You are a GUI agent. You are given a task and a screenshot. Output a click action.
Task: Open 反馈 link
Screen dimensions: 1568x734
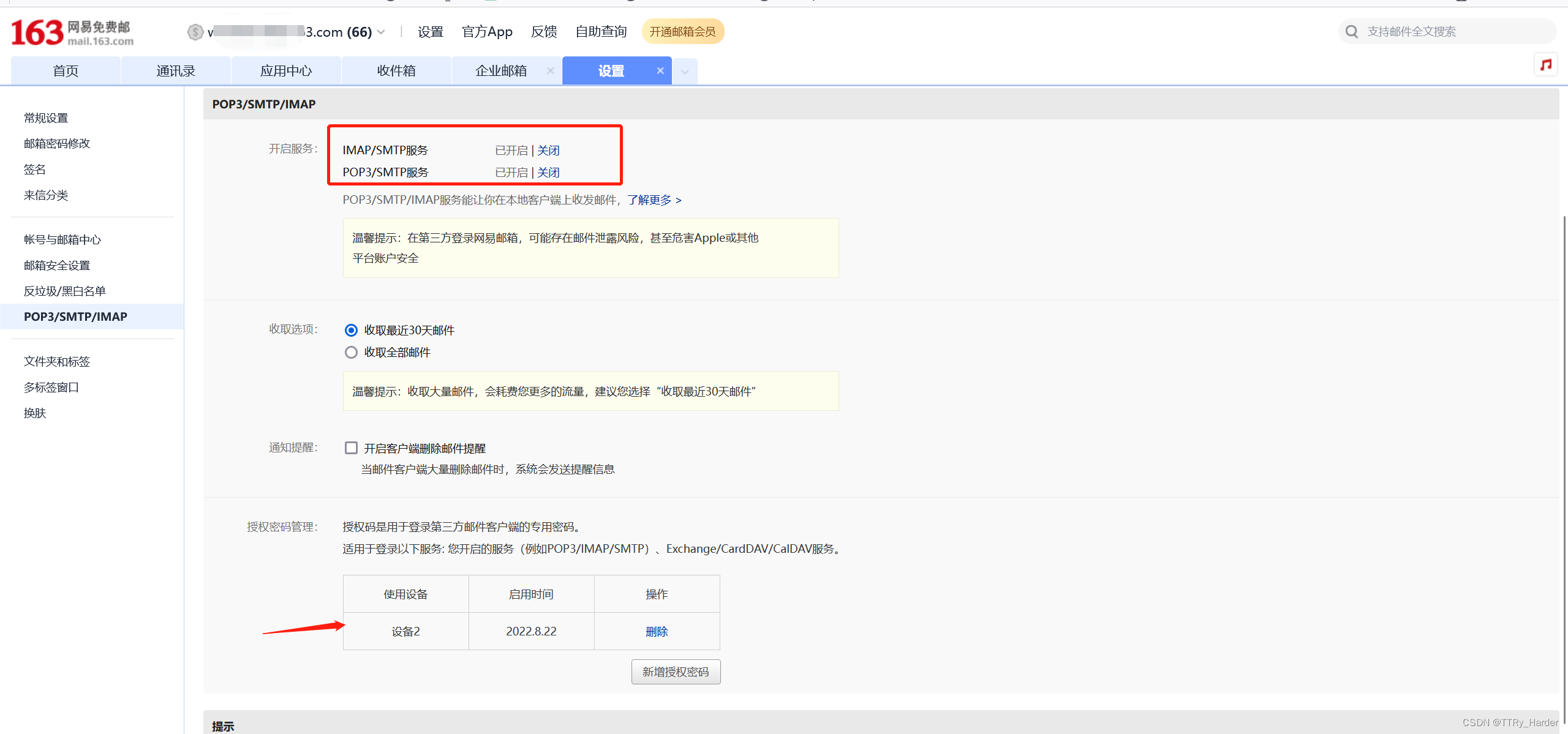tap(544, 32)
